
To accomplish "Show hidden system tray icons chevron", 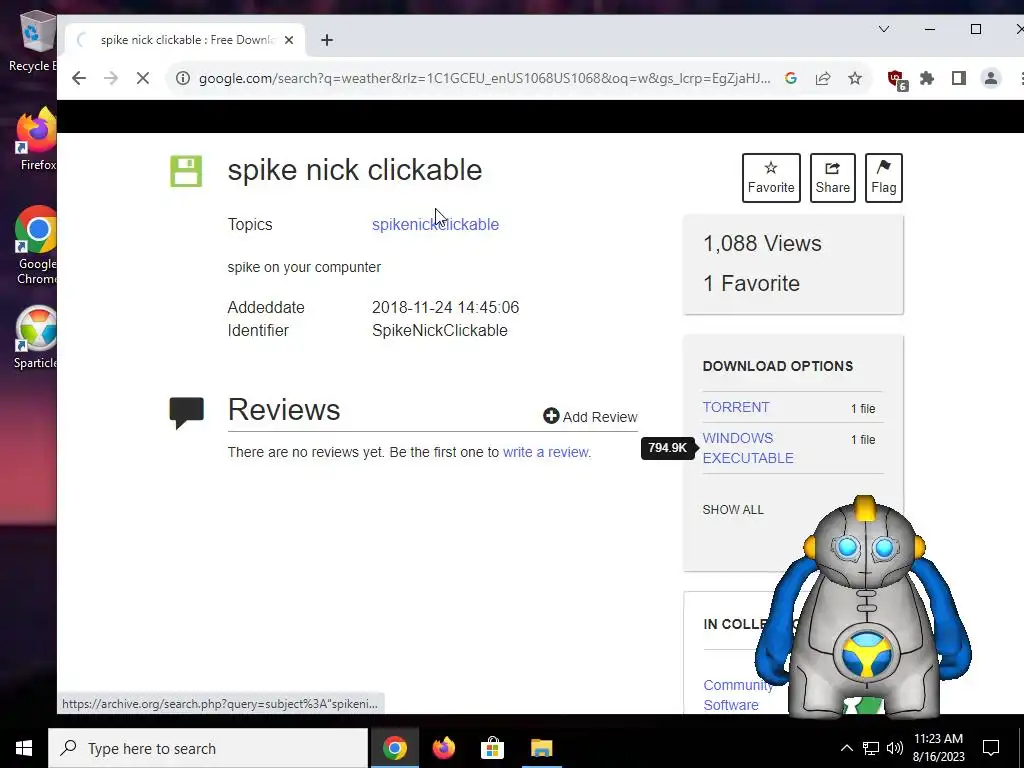I will [x=846, y=748].
